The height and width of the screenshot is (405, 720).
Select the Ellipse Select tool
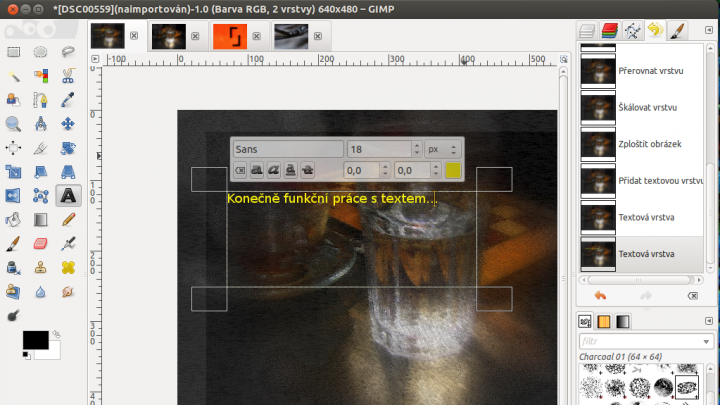[x=40, y=52]
